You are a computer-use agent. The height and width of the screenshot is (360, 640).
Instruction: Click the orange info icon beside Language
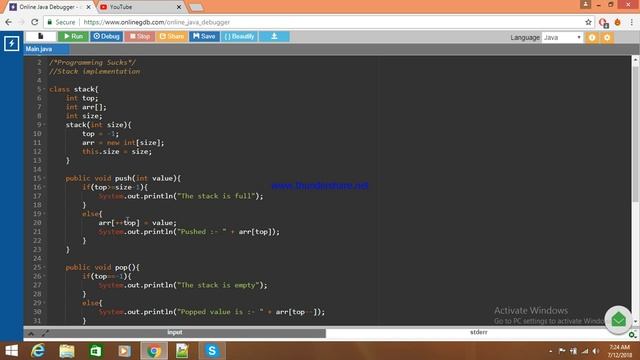[592, 38]
